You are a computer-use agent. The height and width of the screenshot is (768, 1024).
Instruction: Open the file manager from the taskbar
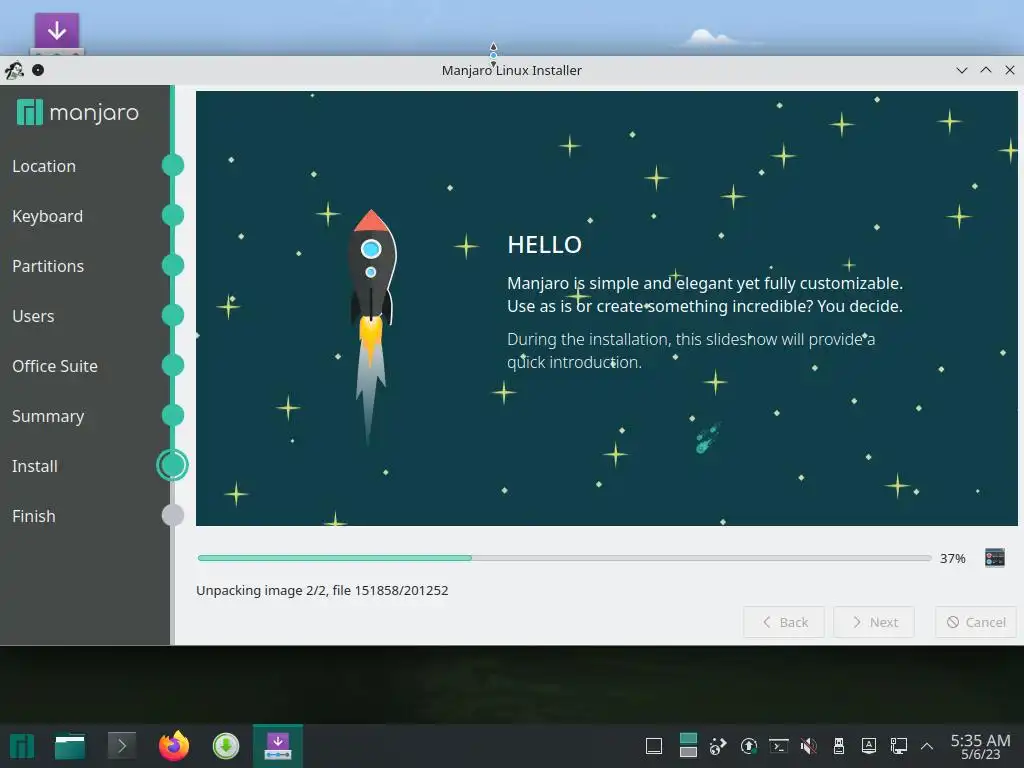tap(70, 746)
